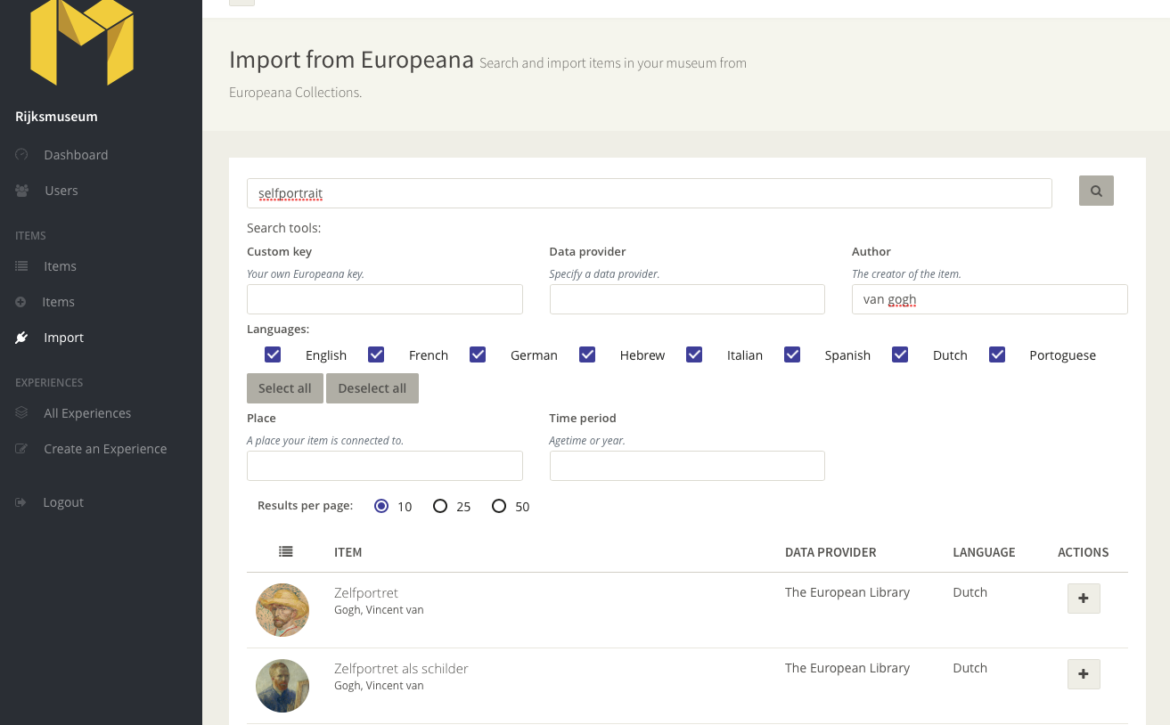
Task: Open the Zelfportret item title
Action: (366, 593)
